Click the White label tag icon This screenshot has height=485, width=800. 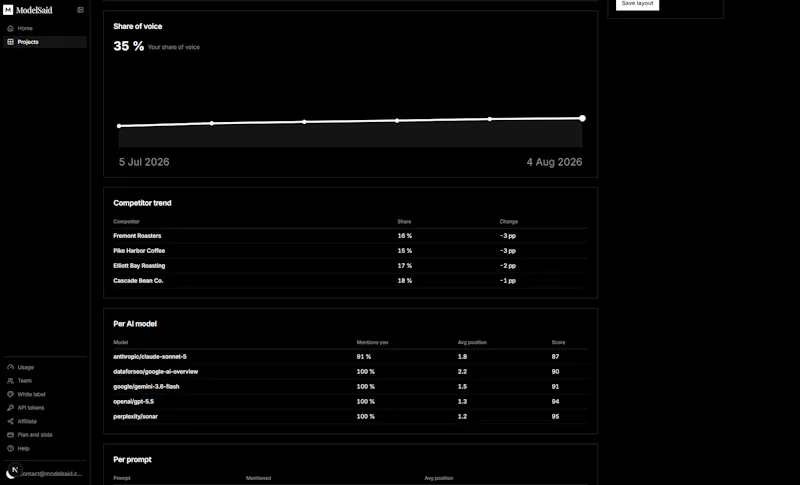tap(10, 394)
